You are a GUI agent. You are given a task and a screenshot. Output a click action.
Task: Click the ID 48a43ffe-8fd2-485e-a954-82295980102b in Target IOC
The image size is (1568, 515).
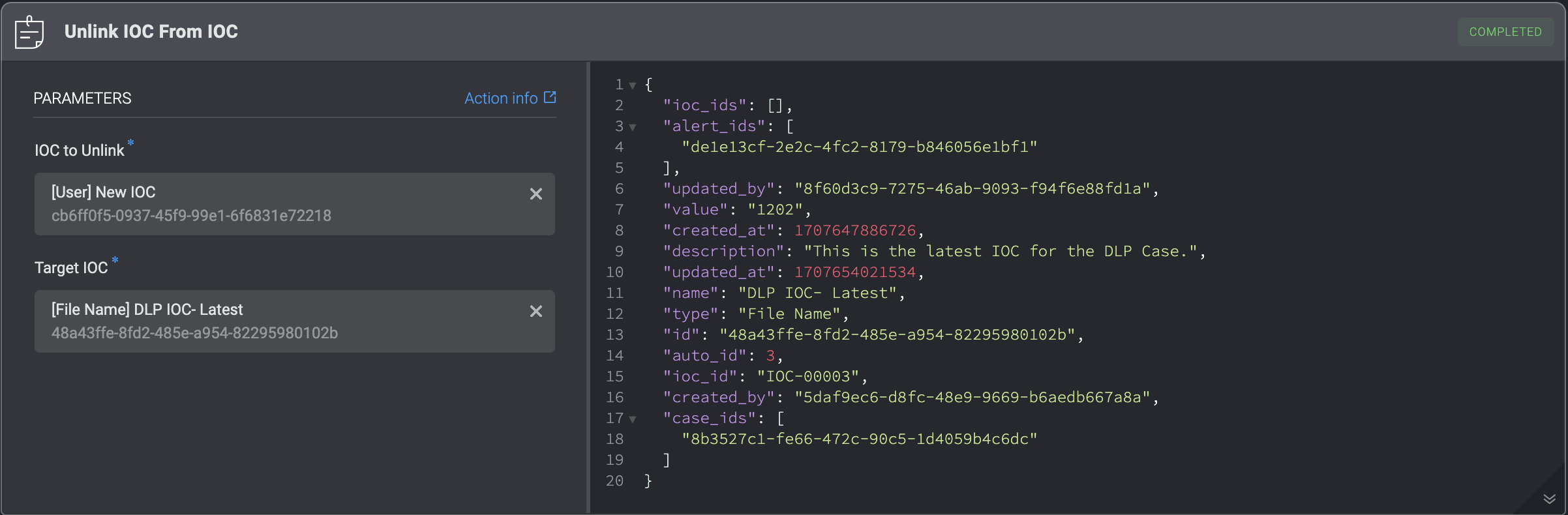[194, 333]
